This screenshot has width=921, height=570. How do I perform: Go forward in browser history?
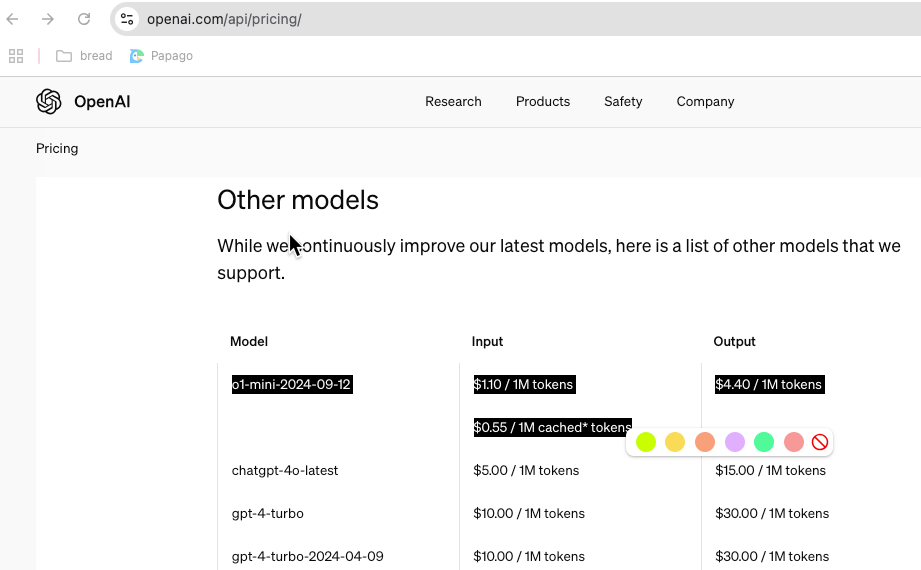coord(48,19)
